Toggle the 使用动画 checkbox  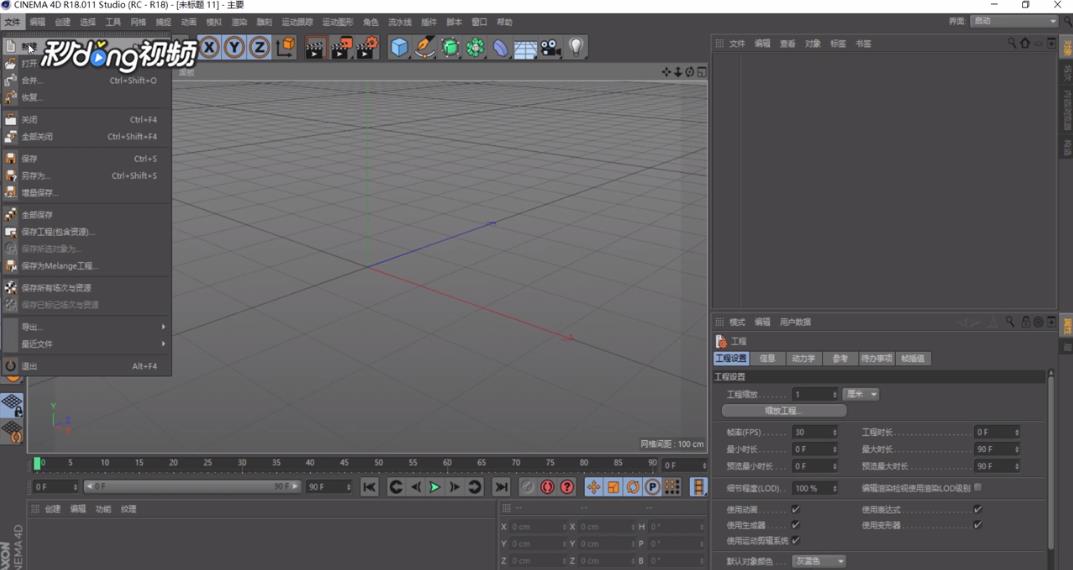click(x=795, y=509)
